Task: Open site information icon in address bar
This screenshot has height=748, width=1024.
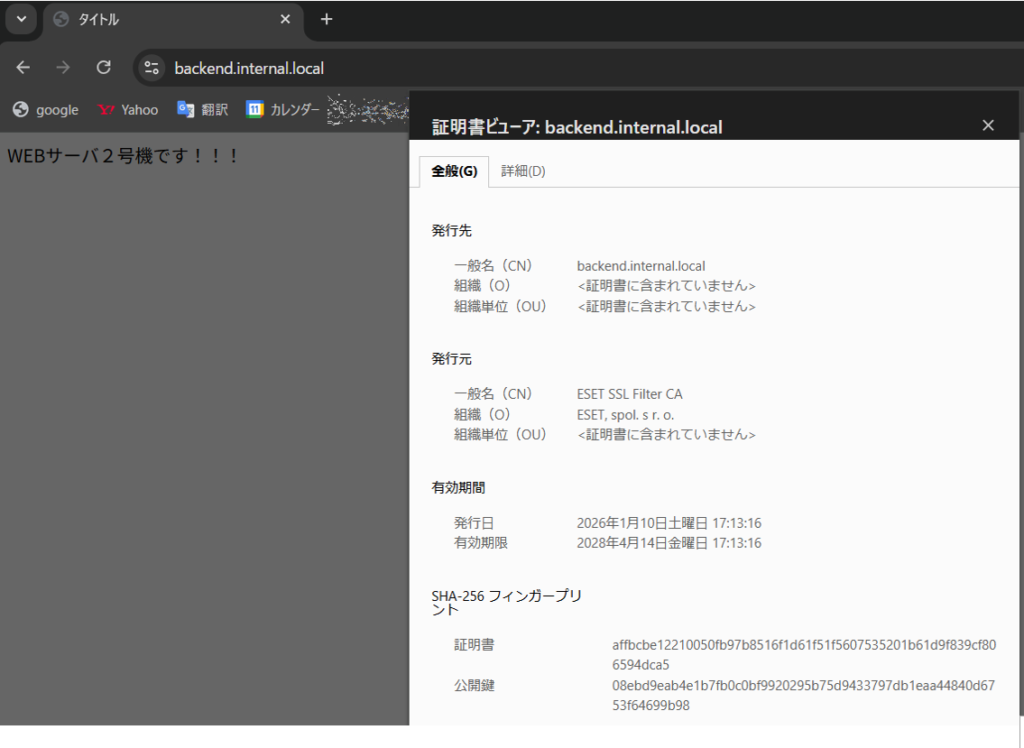Action: pyautogui.click(x=152, y=68)
